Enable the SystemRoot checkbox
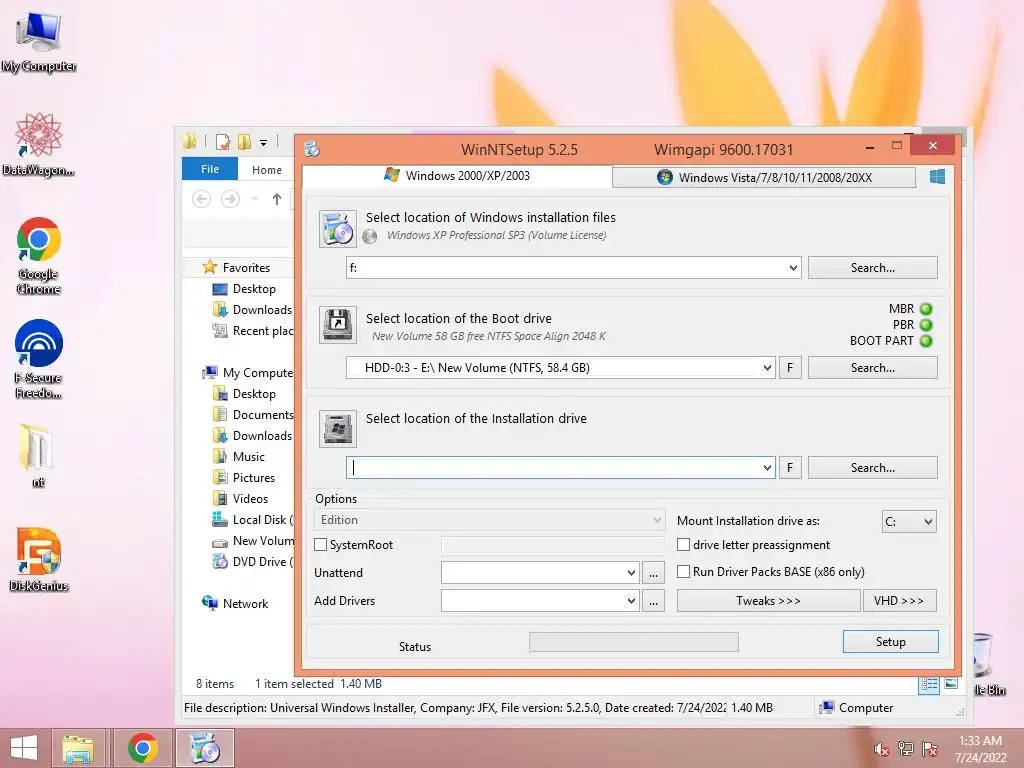Screen dimensions: 1024x768 [321, 545]
